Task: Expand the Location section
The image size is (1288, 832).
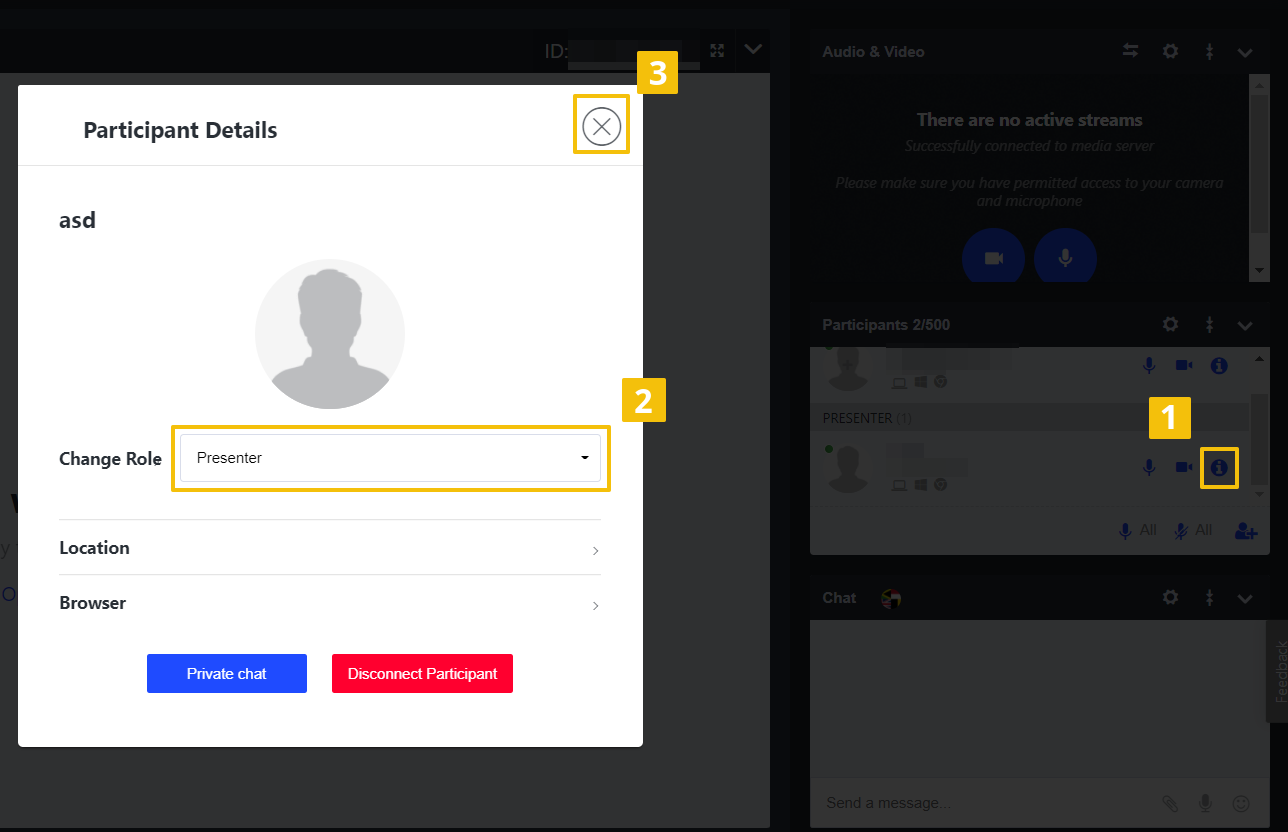Action: click(329, 548)
